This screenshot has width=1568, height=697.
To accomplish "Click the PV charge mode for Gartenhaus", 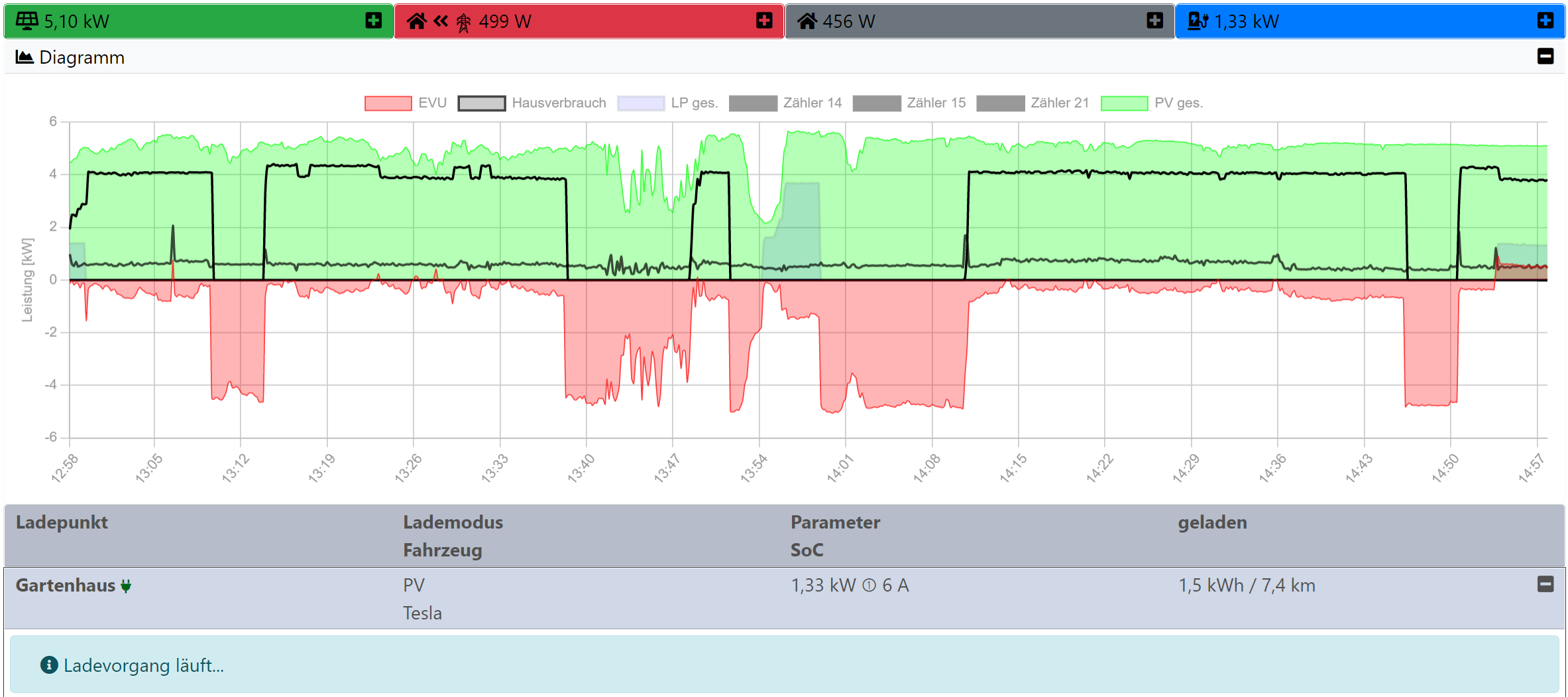I will 414,586.
